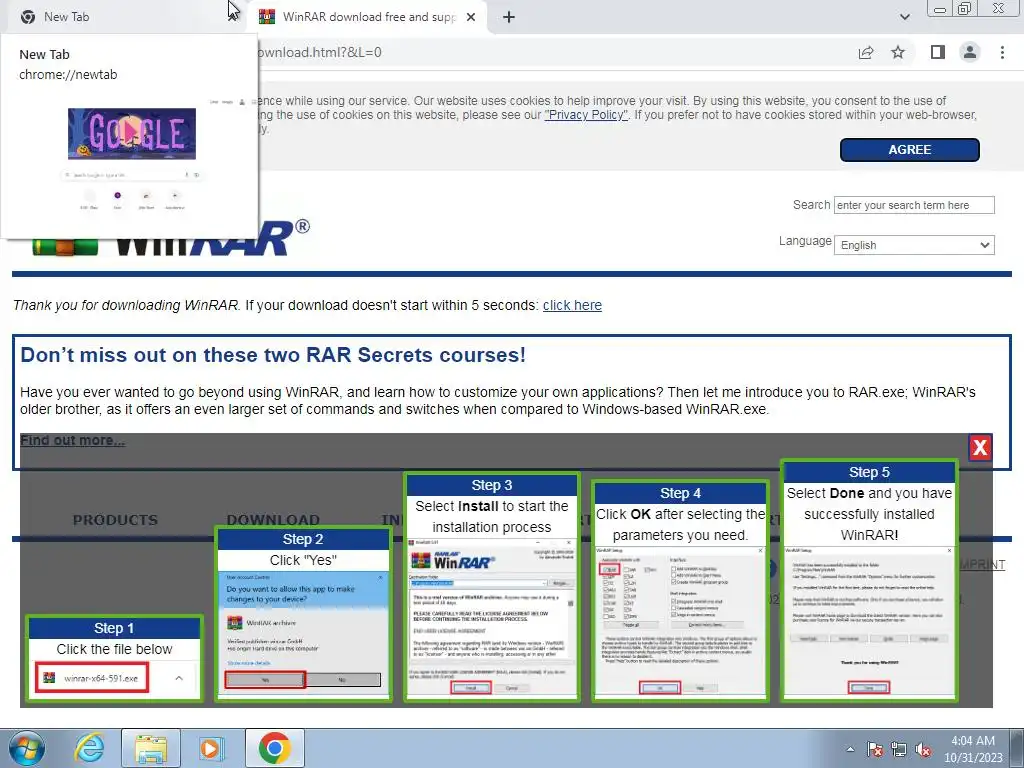Click the muted volume speaker tray icon
This screenshot has height=768, width=1024.
click(x=923, y=750)
